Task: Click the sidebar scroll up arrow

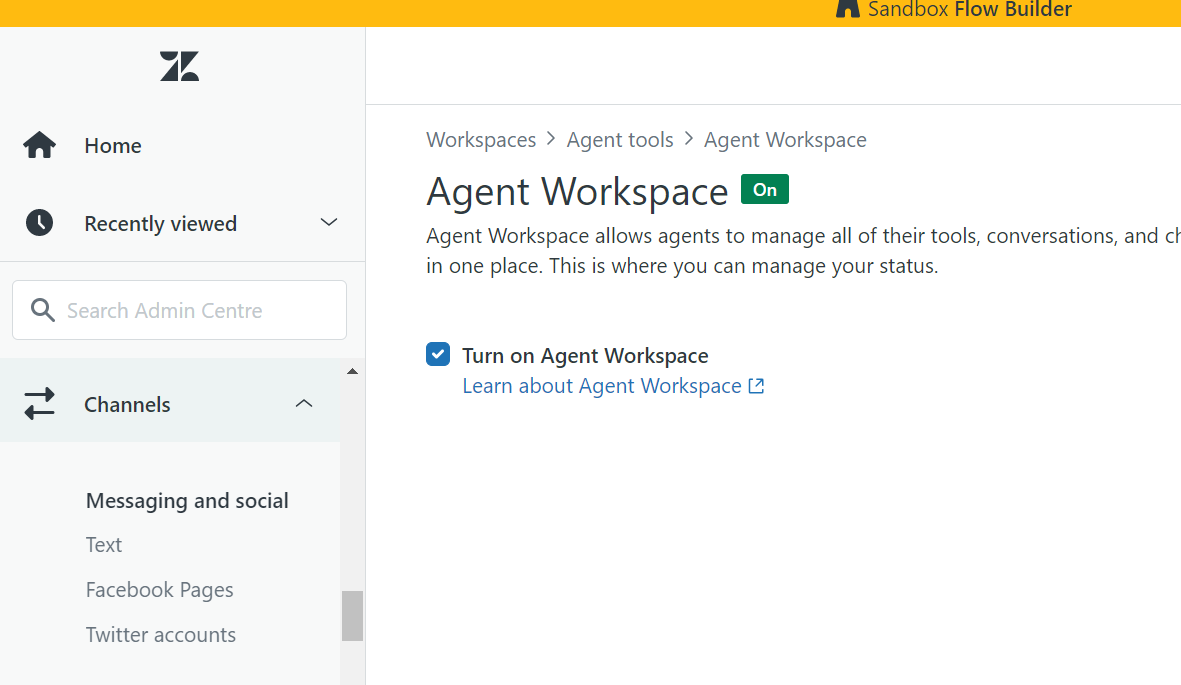Action: (352, 372)
